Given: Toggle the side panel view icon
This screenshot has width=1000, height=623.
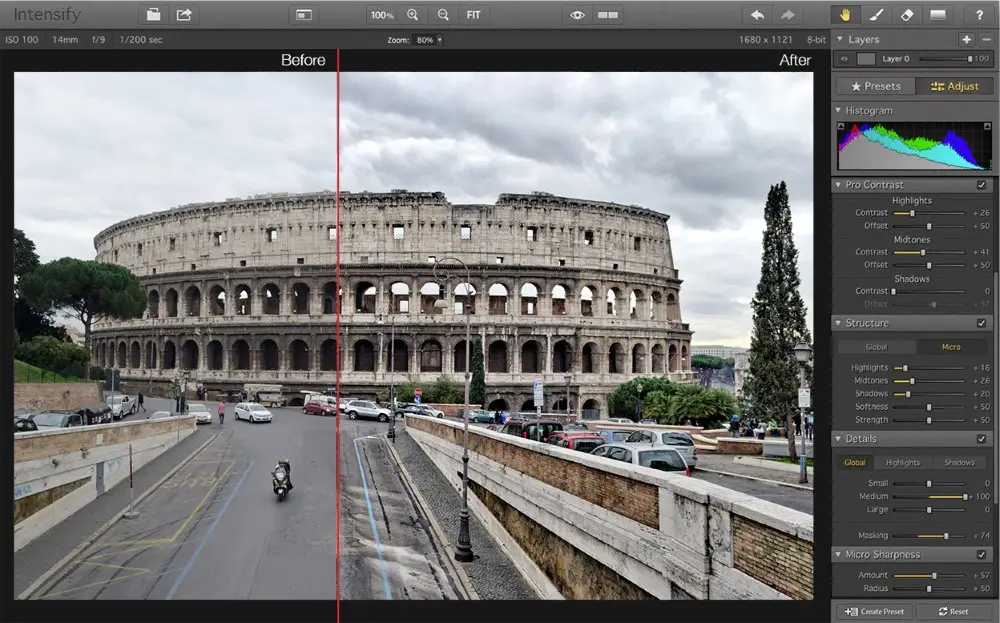Looking at the screenshot, I should tap(304, 15).
